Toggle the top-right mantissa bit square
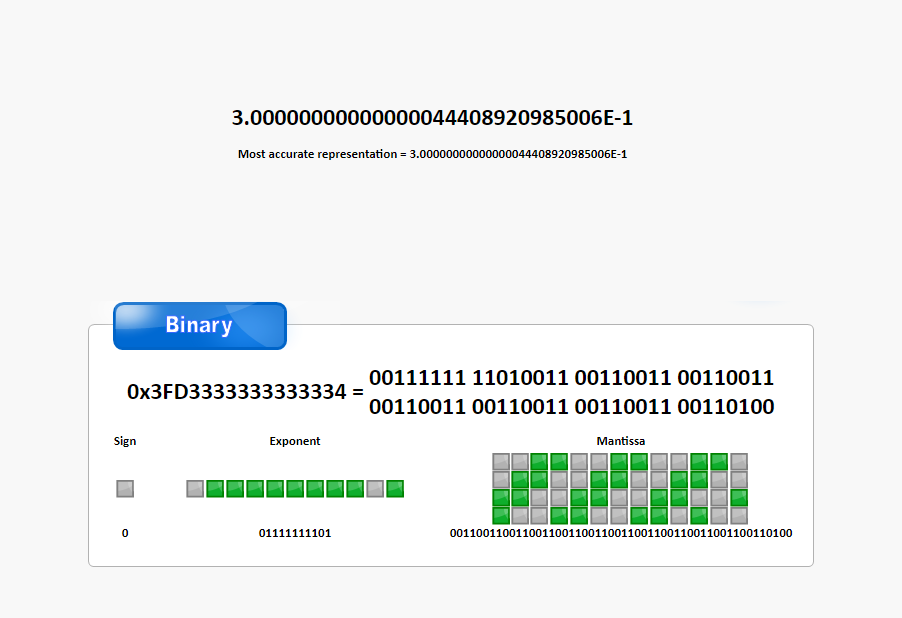The height and width of the screenshot is (618, 902). point(739,461)
